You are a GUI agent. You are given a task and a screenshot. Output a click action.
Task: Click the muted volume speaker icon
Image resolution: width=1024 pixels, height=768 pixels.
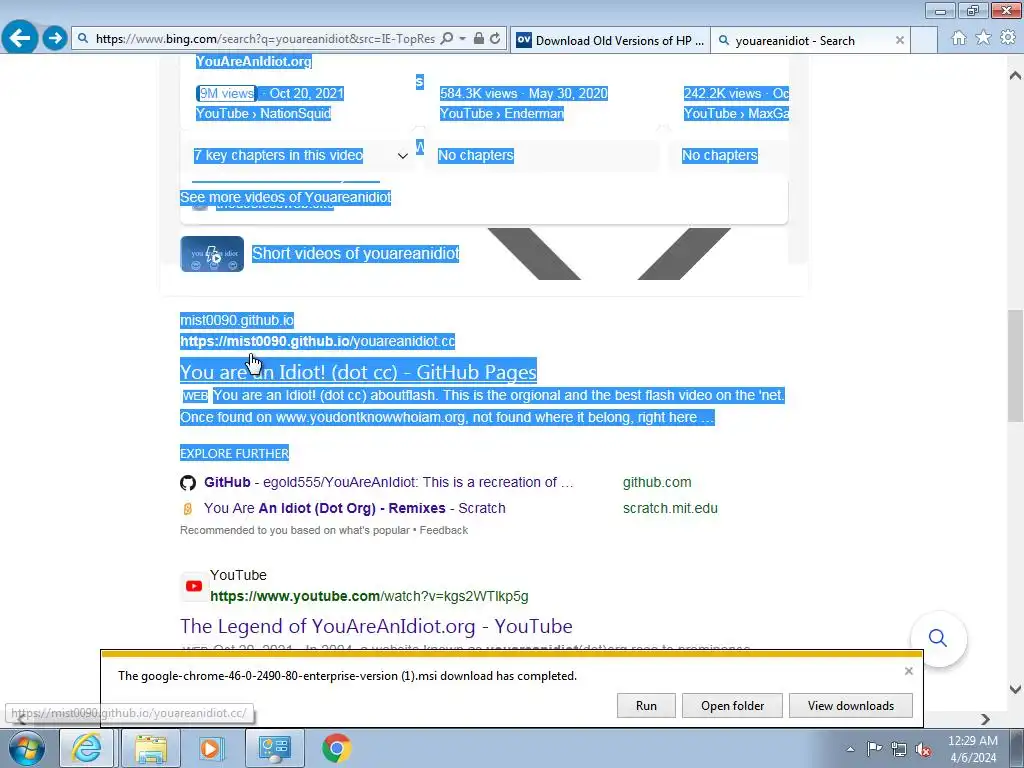pyautogui.click(x=923, y=749)
